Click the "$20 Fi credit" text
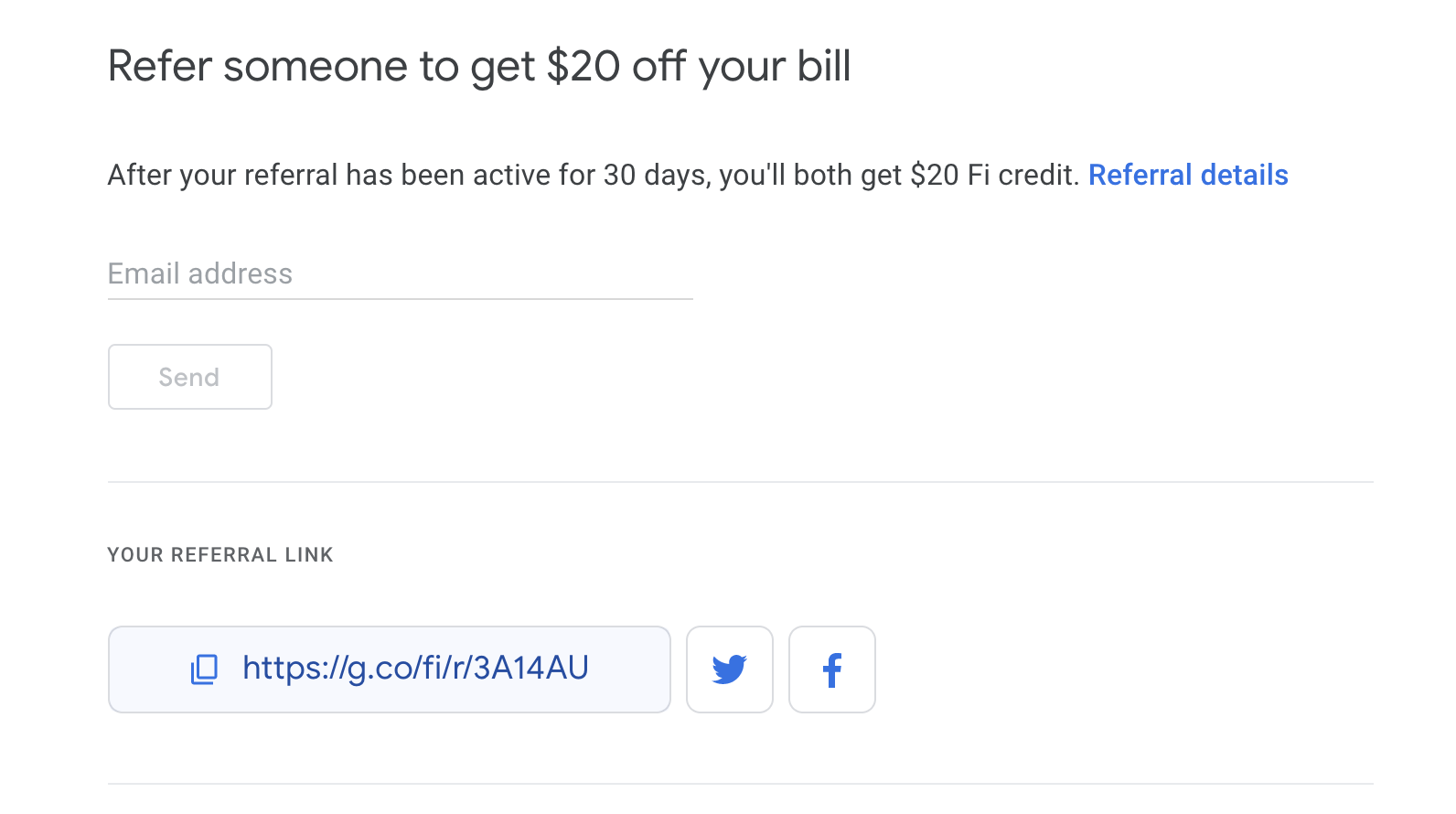This screenshot has width=1456, height=814. point(993,175)
